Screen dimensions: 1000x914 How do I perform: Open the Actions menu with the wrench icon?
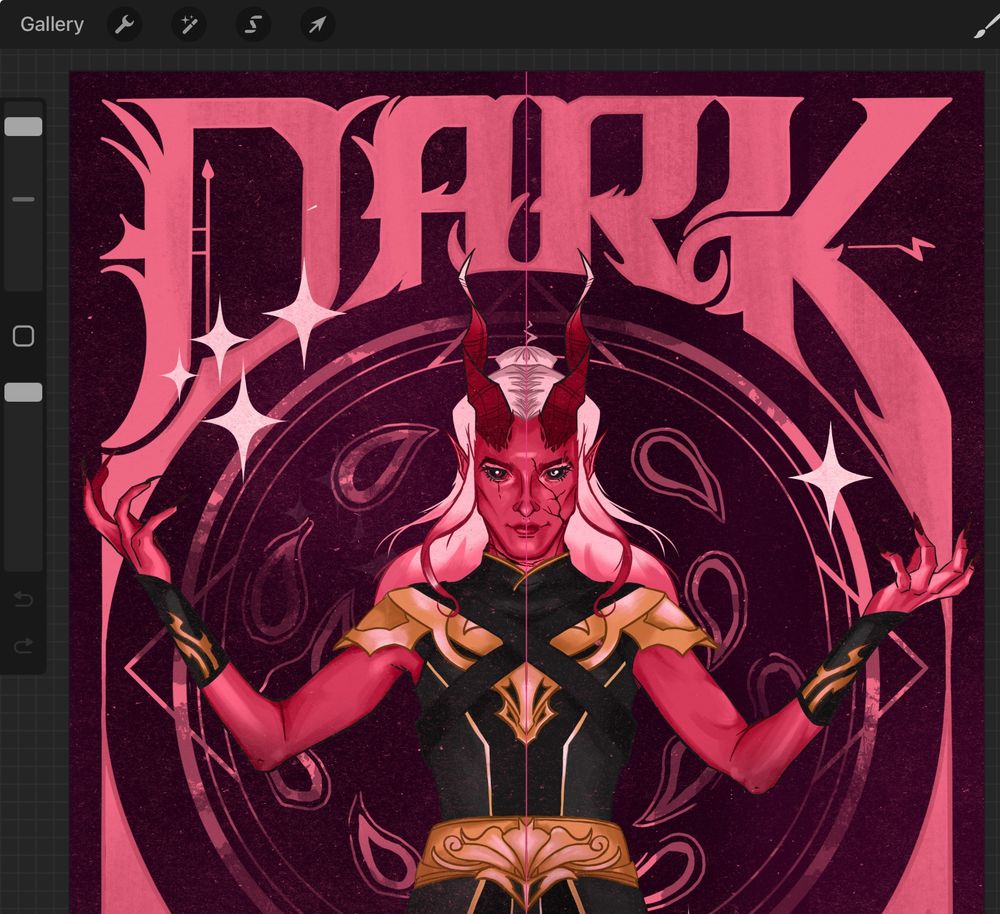pyautogui.click(x=124, y=24)
